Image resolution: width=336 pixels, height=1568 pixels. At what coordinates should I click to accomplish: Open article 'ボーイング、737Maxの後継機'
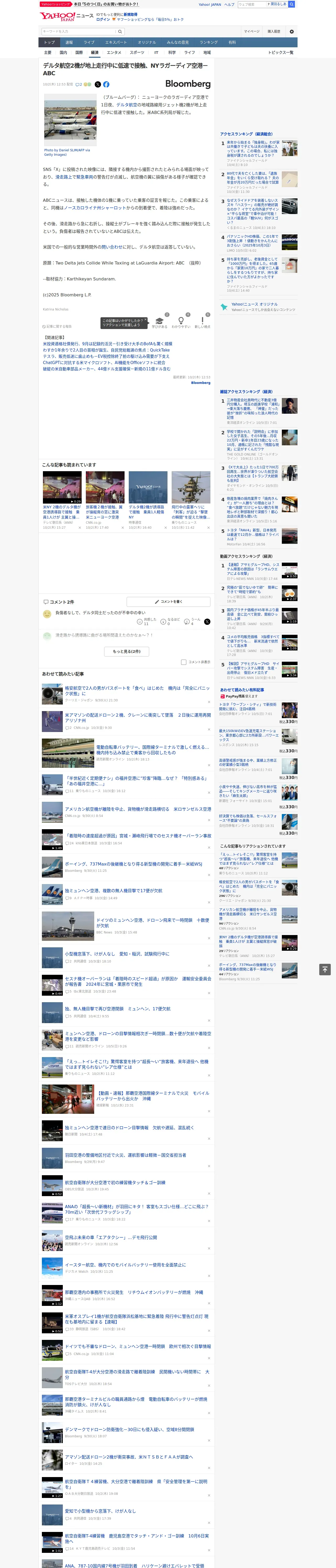point(133,864)
